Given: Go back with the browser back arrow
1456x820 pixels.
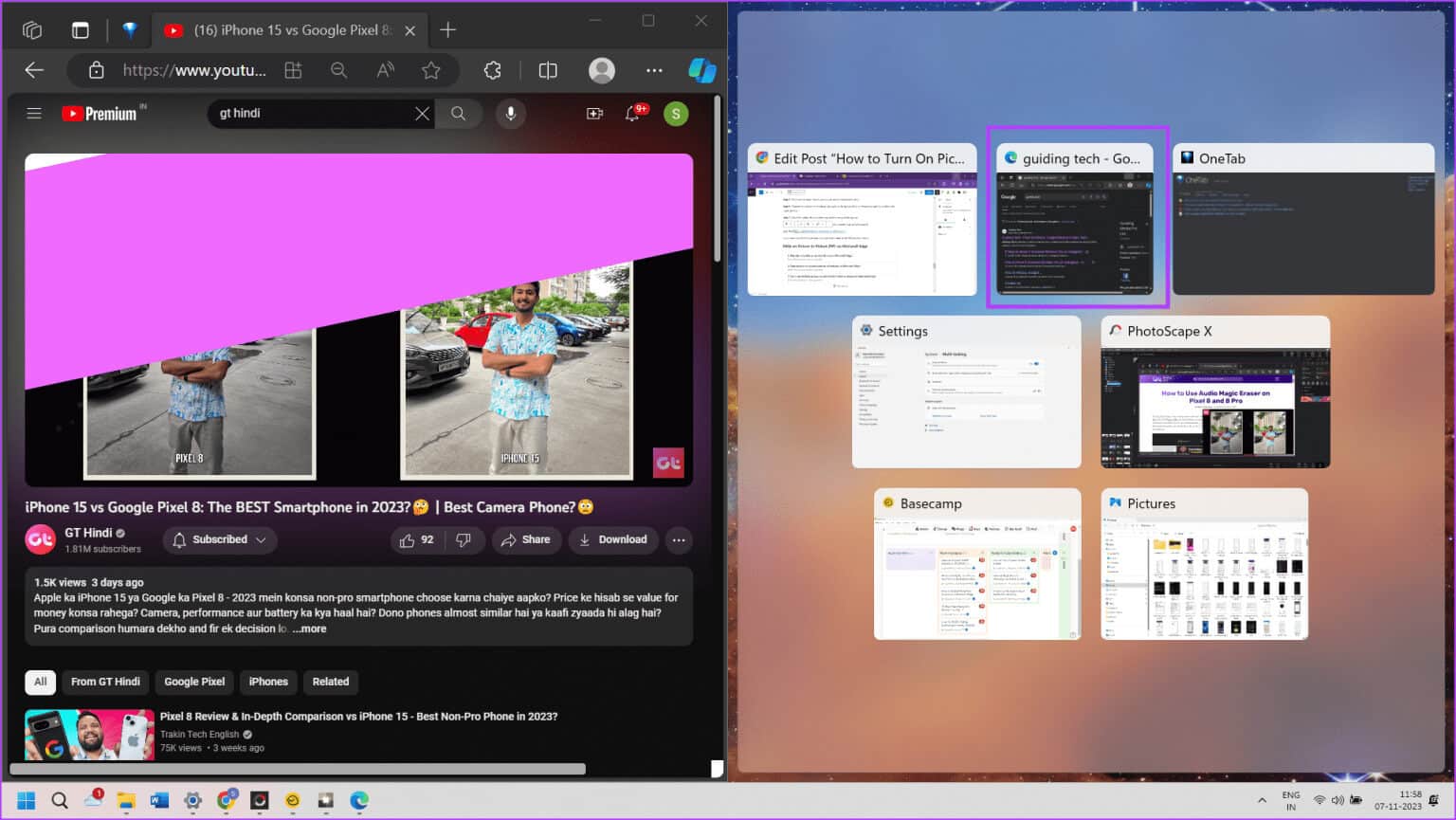Looking at the screenshot, I should click(x=34, y=70).
